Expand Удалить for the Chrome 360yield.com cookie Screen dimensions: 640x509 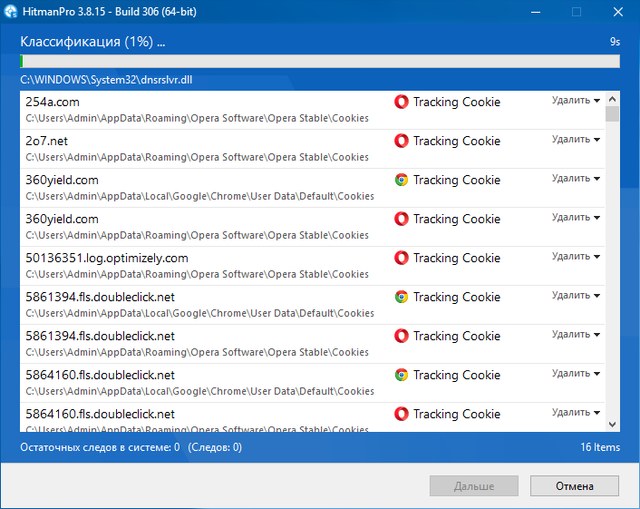tap(576, 178)
